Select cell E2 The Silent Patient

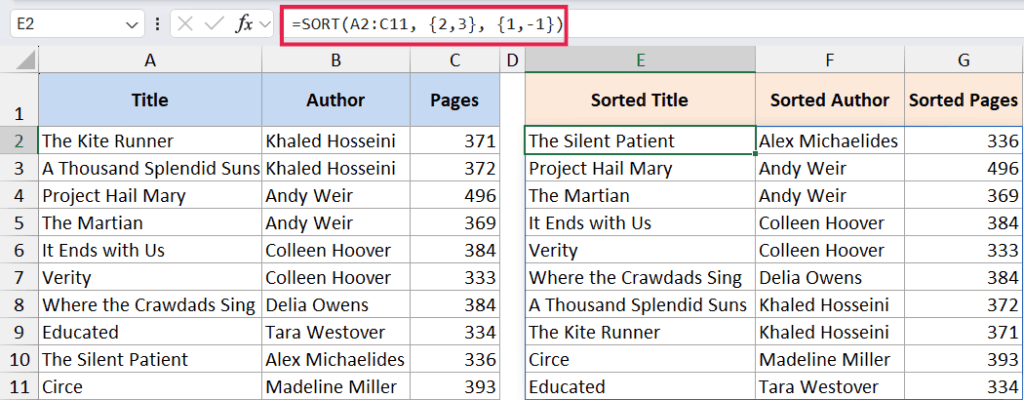641,141
